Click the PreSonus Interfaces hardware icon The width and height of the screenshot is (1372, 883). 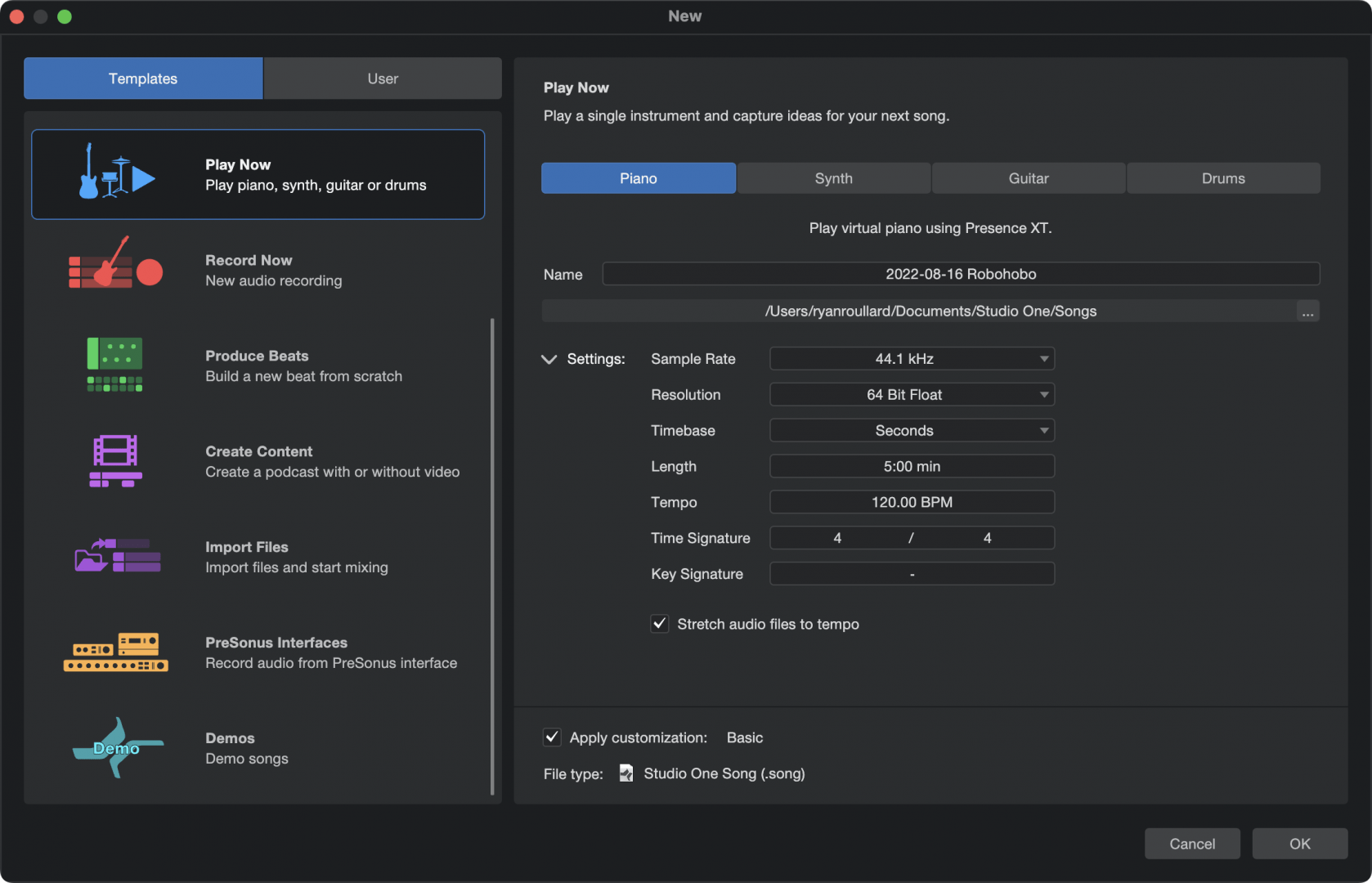point(116,652)
